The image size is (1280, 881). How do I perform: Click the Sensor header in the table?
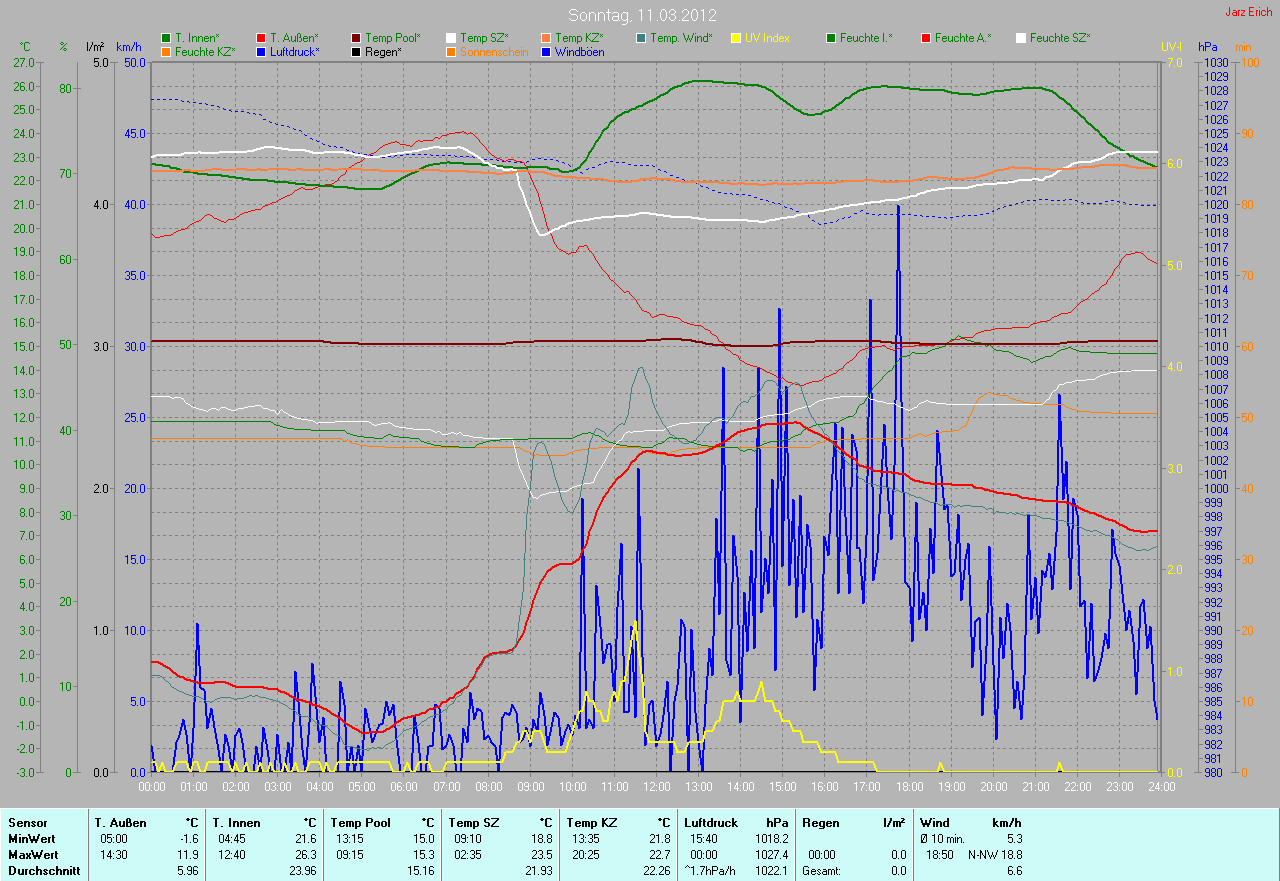coord(27,823)
